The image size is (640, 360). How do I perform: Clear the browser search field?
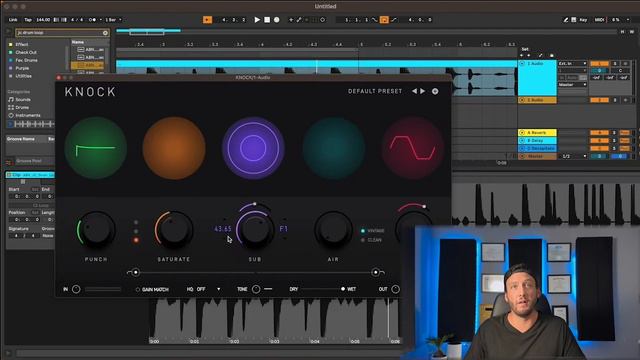tap(105, 33)
